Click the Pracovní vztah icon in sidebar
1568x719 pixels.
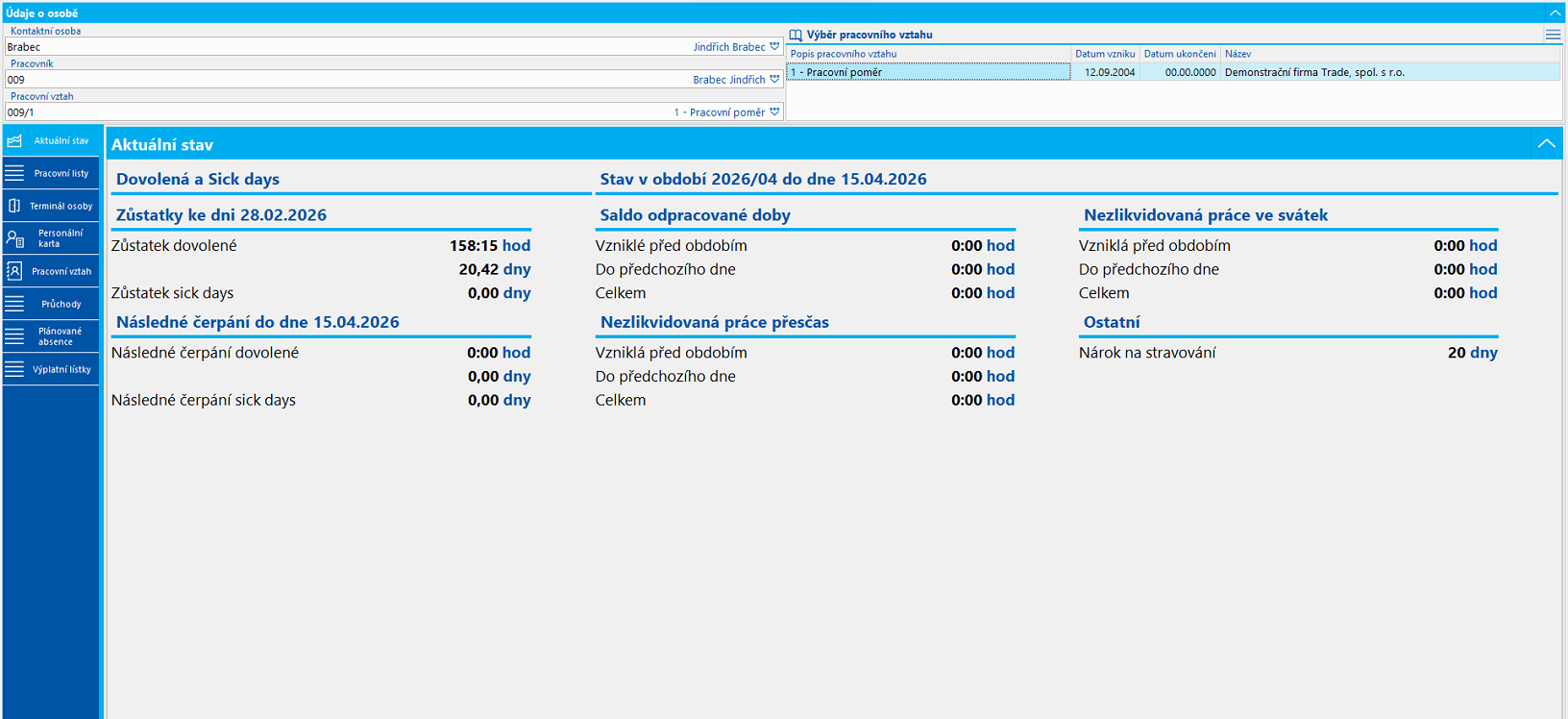14,271
